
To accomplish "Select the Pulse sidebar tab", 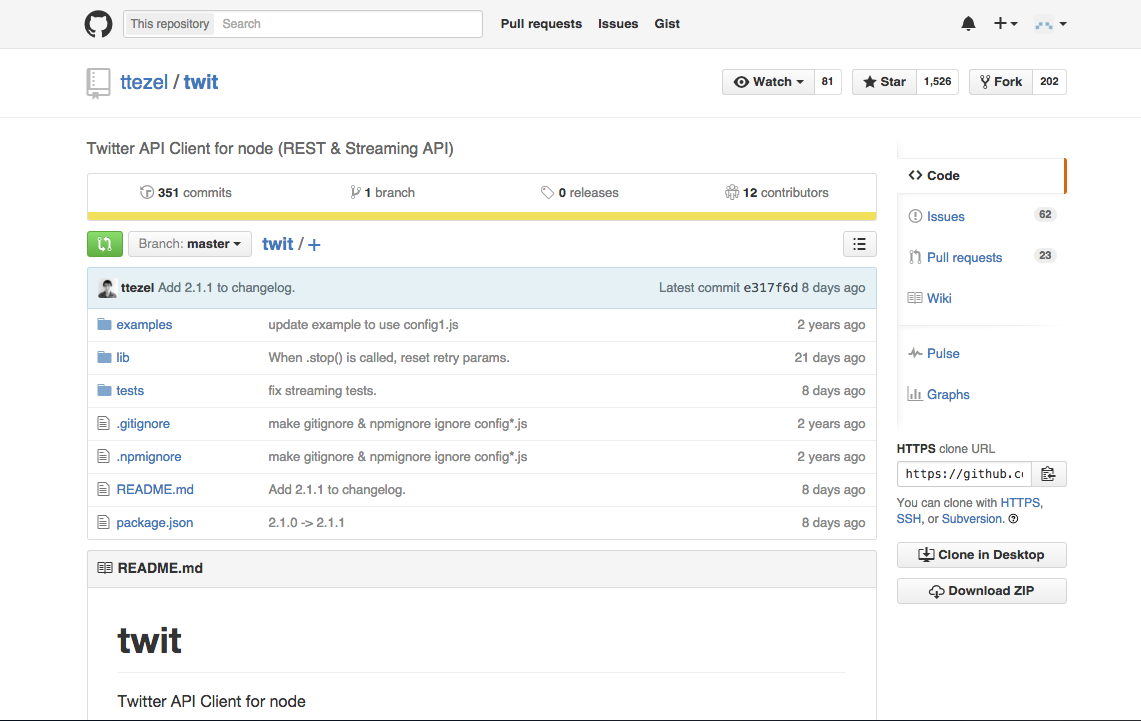I will pyautogui.click(x=981, y=354).
